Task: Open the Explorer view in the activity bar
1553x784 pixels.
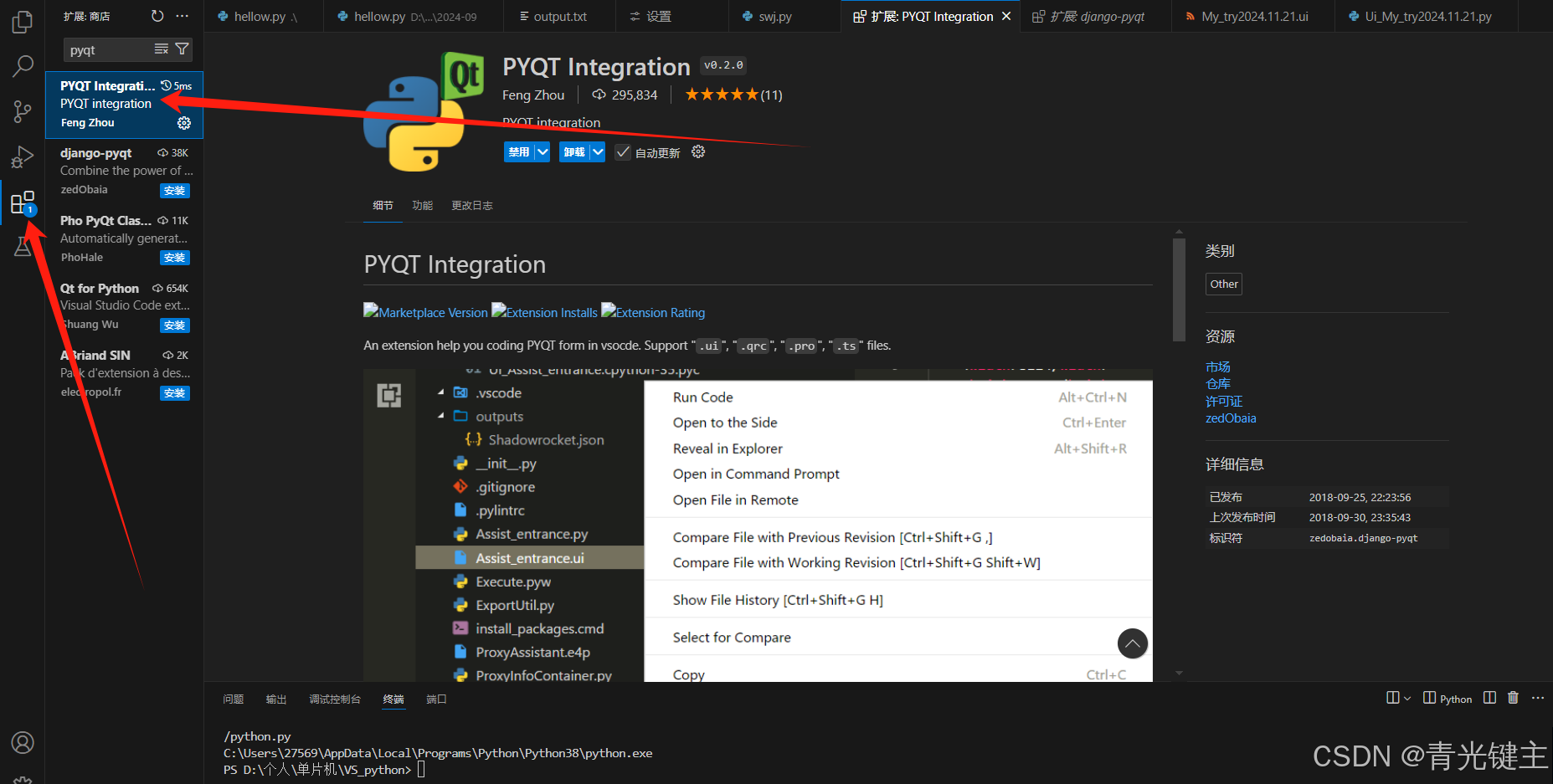Action: click(22, 21)
